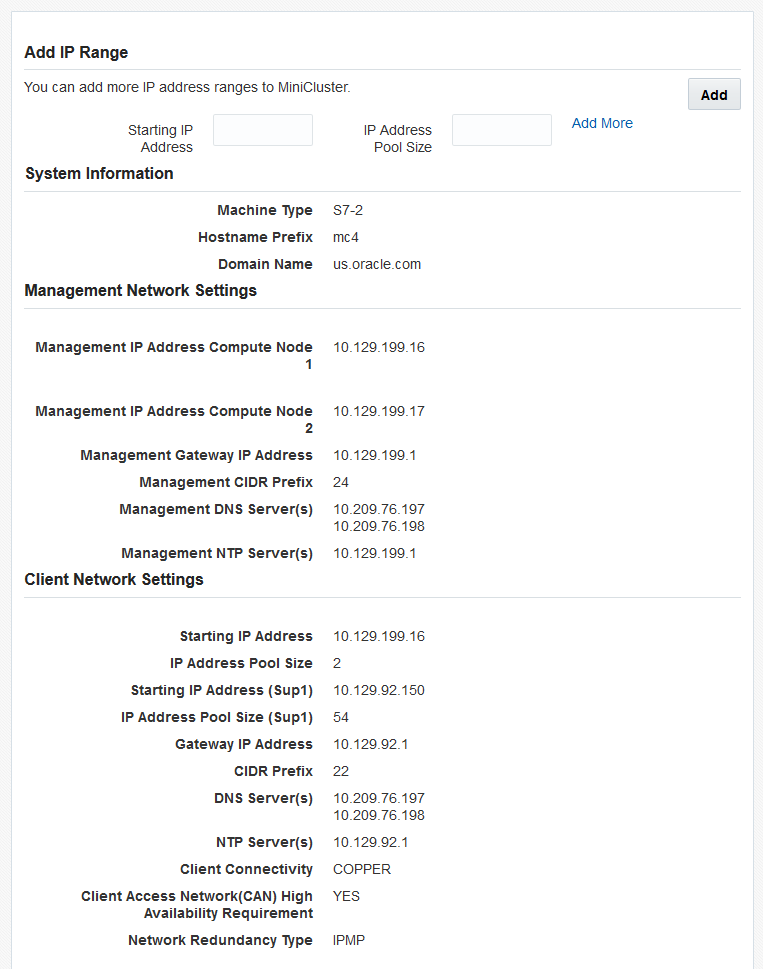Select Network Redundancy Type value IPMP
This screenshot has height=969, width=763.
point(349,941)
